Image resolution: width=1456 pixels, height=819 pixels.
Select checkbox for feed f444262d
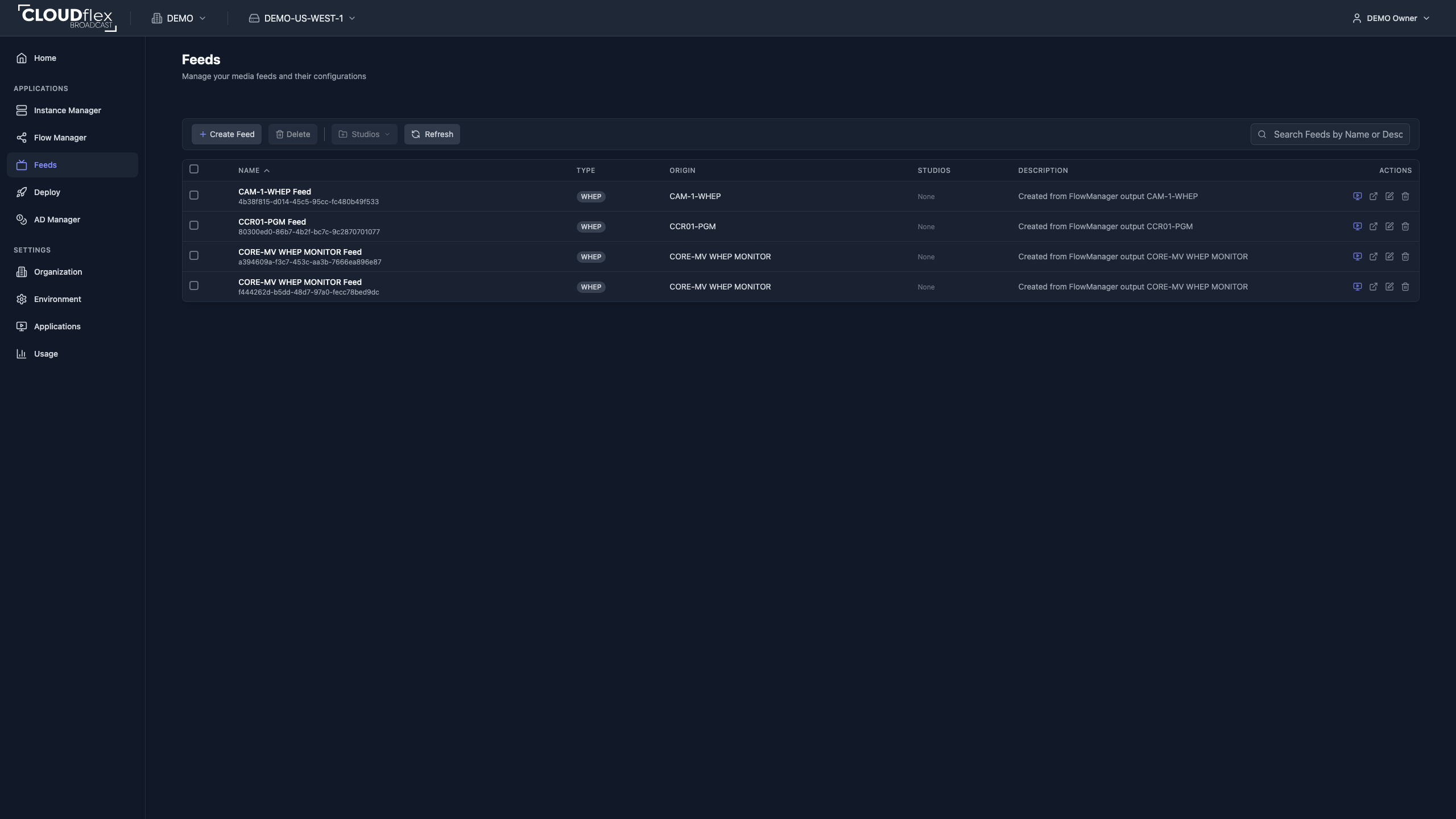pyautogui.click(x=194, y=286)
